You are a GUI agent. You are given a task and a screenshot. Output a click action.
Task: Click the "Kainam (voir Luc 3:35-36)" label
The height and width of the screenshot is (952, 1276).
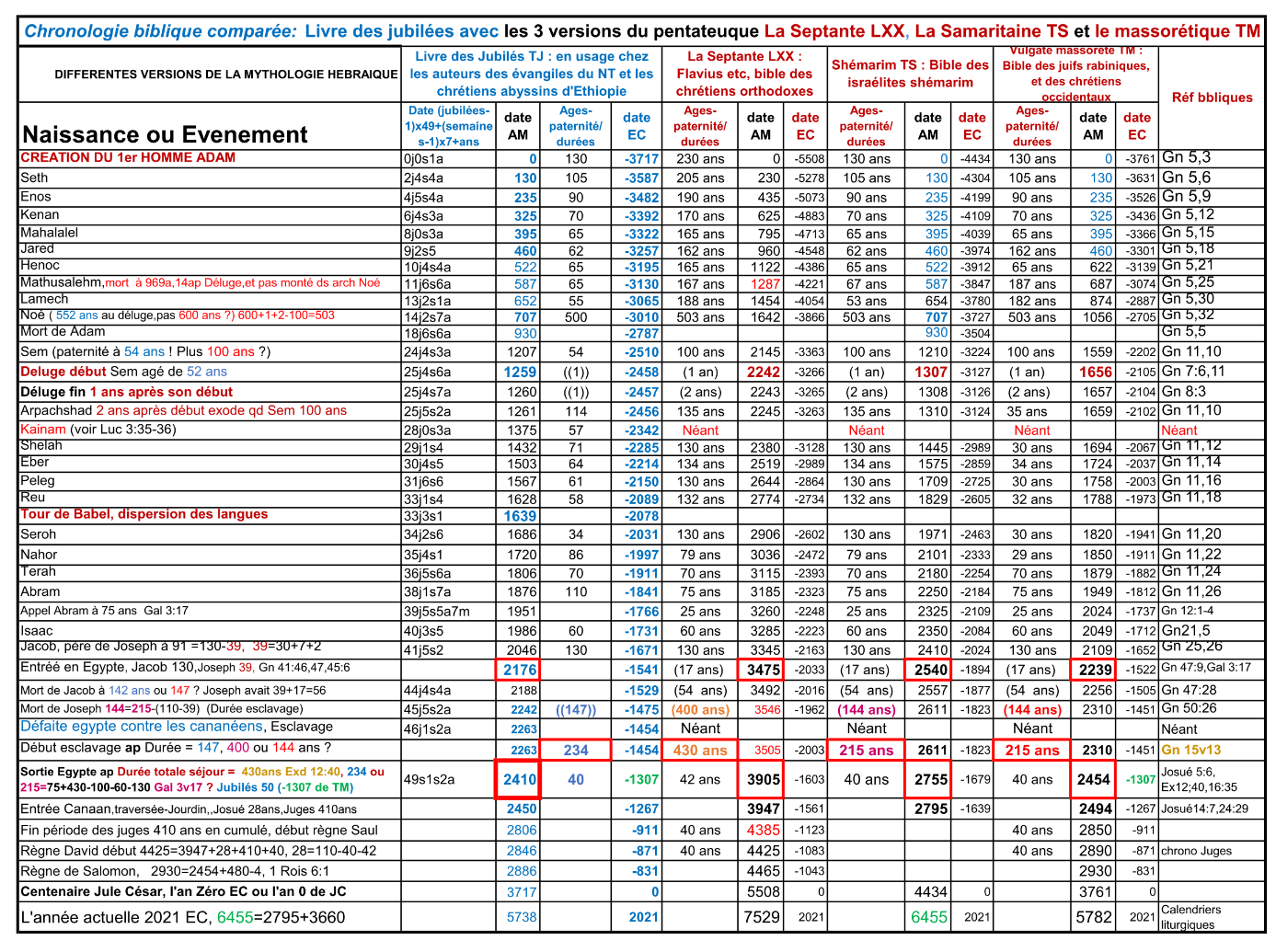click(98, 429)
